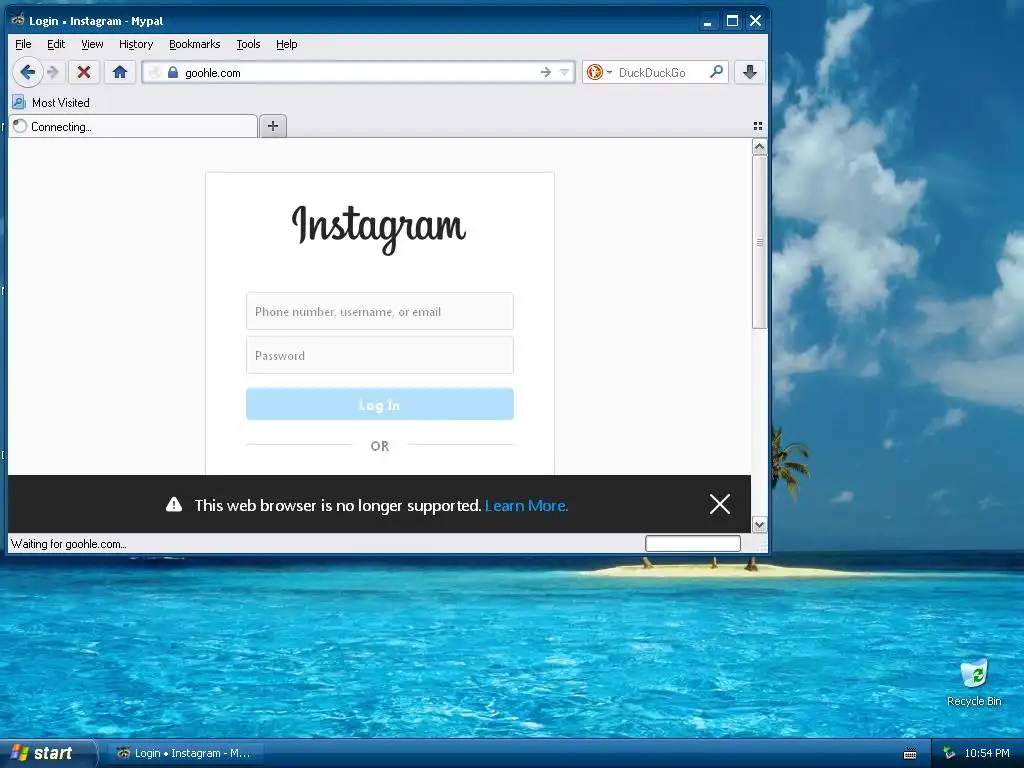Maximize the Mypal browser window
The height and width of the screenshot is (768, 1024).
(x=732, y=21)
